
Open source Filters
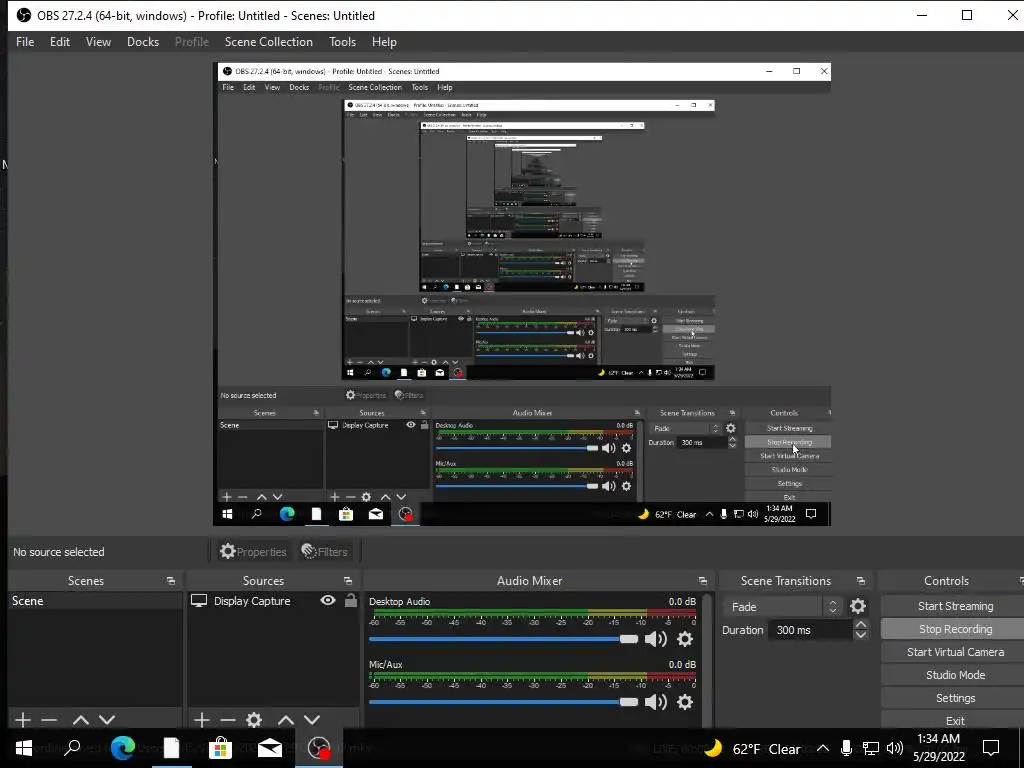pos(325,552)
